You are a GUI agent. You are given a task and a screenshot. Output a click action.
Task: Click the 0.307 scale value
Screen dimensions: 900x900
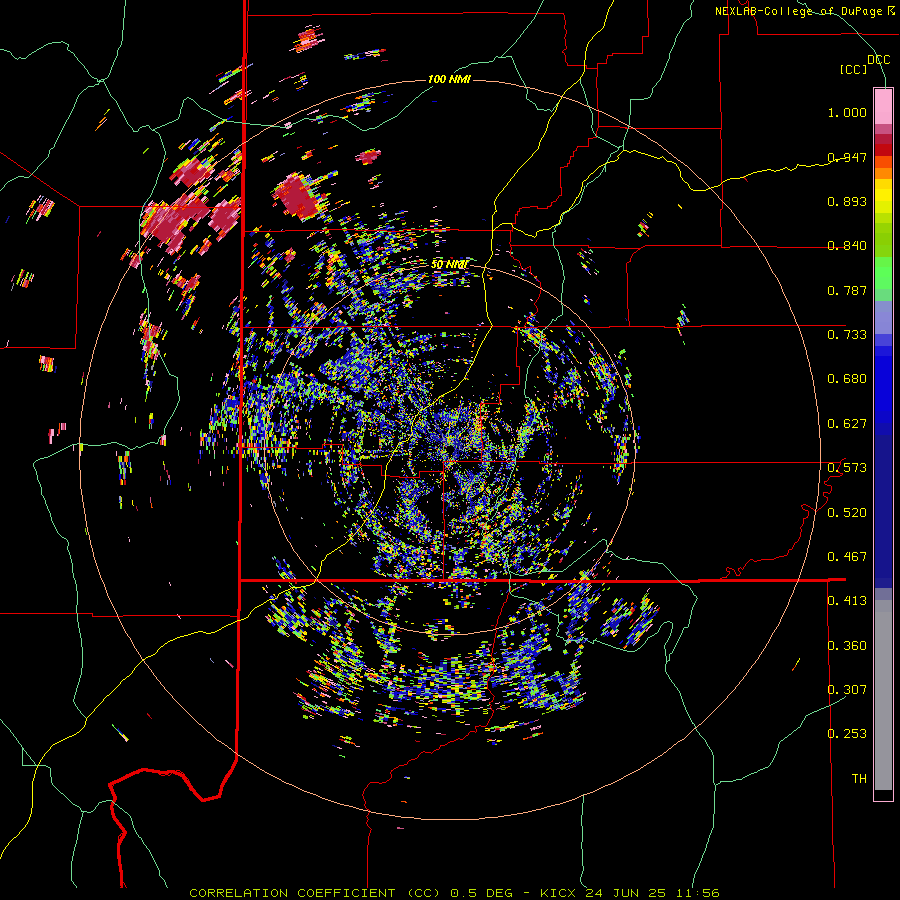pos(847,690)
